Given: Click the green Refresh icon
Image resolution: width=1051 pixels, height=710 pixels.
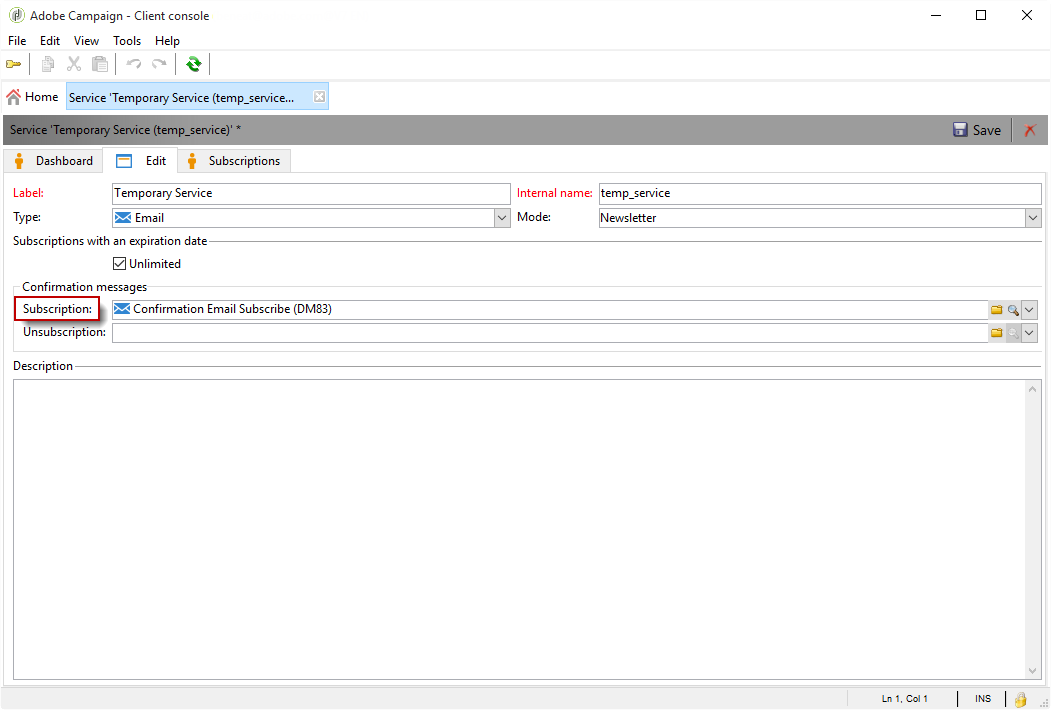Looking at the screenshot, I should (x=194, y=64).
